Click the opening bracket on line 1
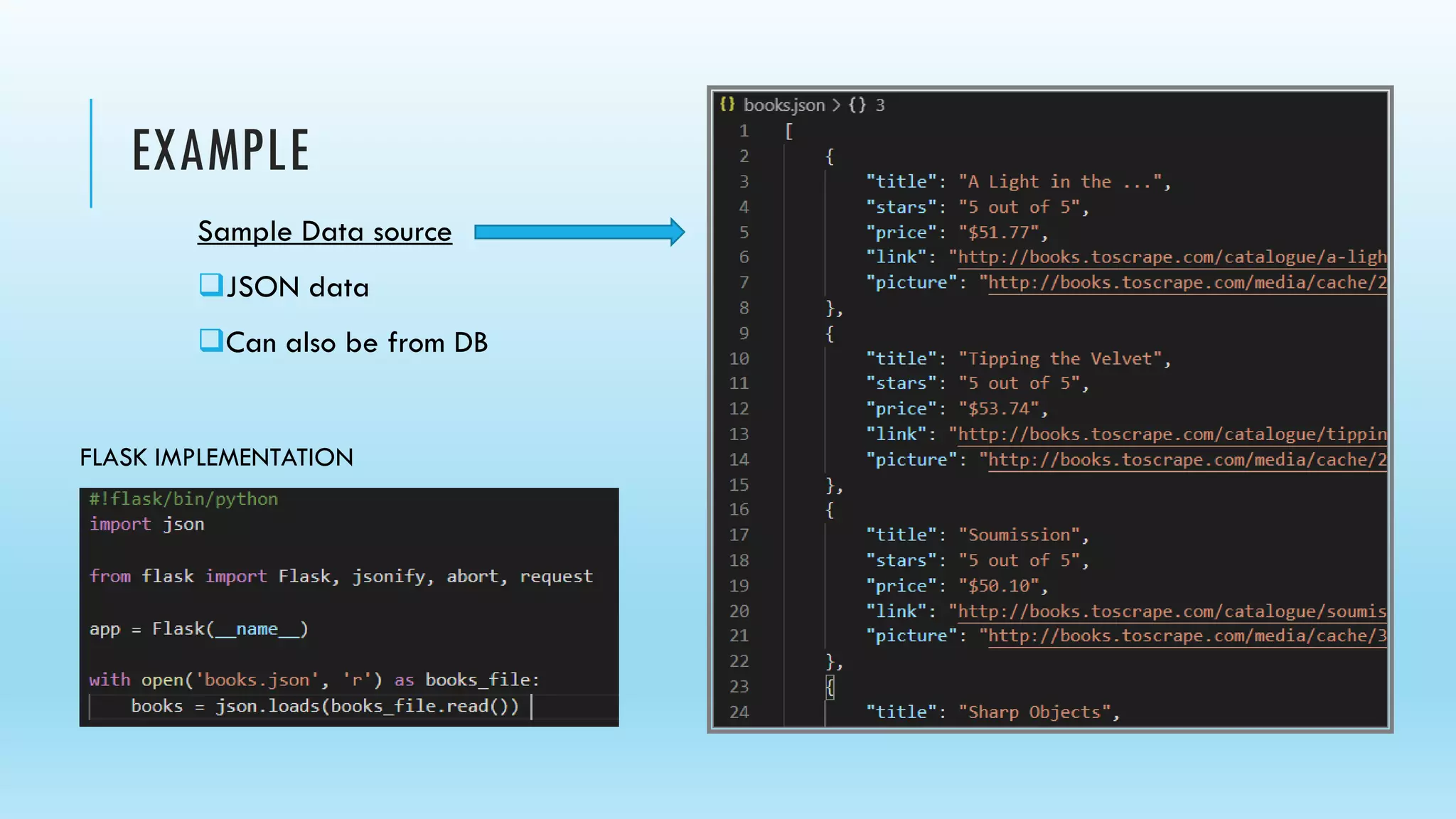Viewport: 1456px width, 819px height. 789,132
